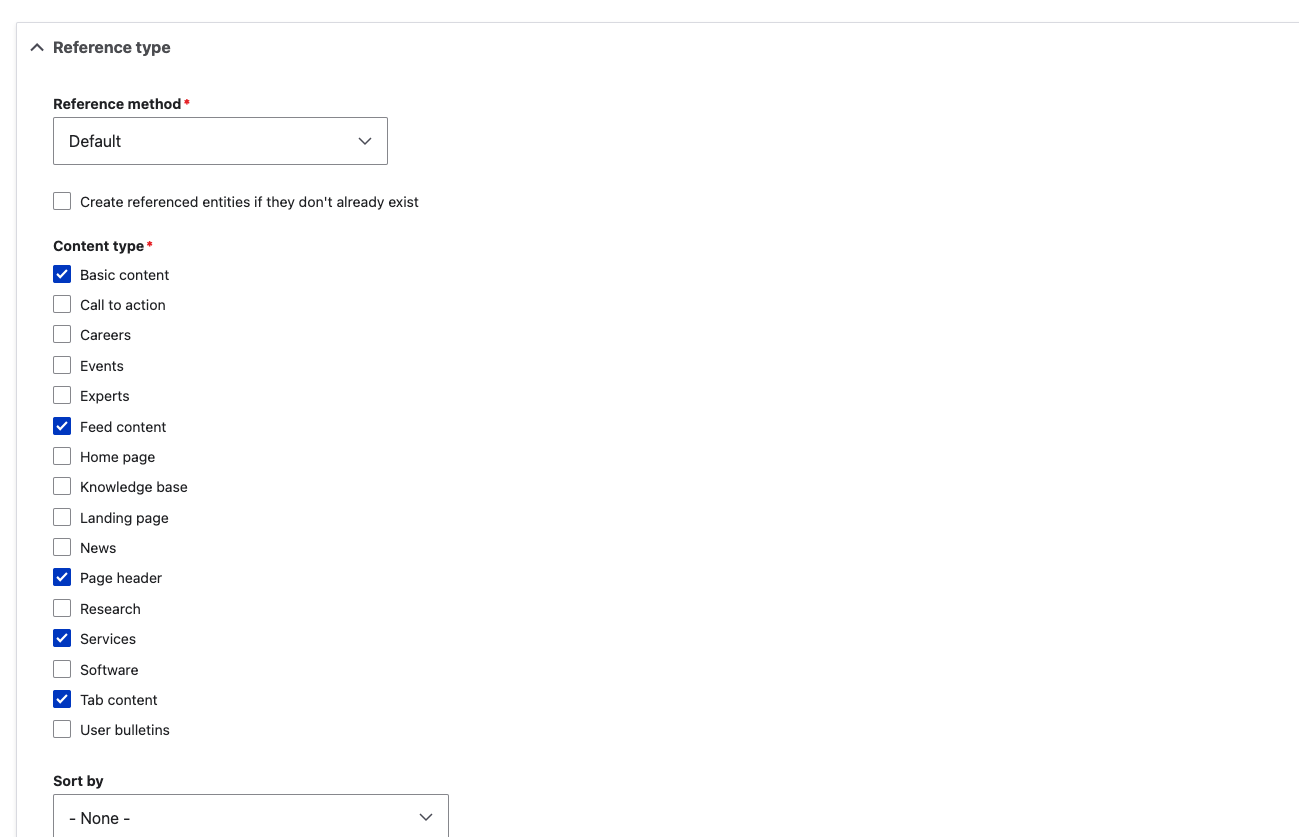This screenshot has height=837, width=1299.
Task: Check the Home page checkbox
Action: 62,457
